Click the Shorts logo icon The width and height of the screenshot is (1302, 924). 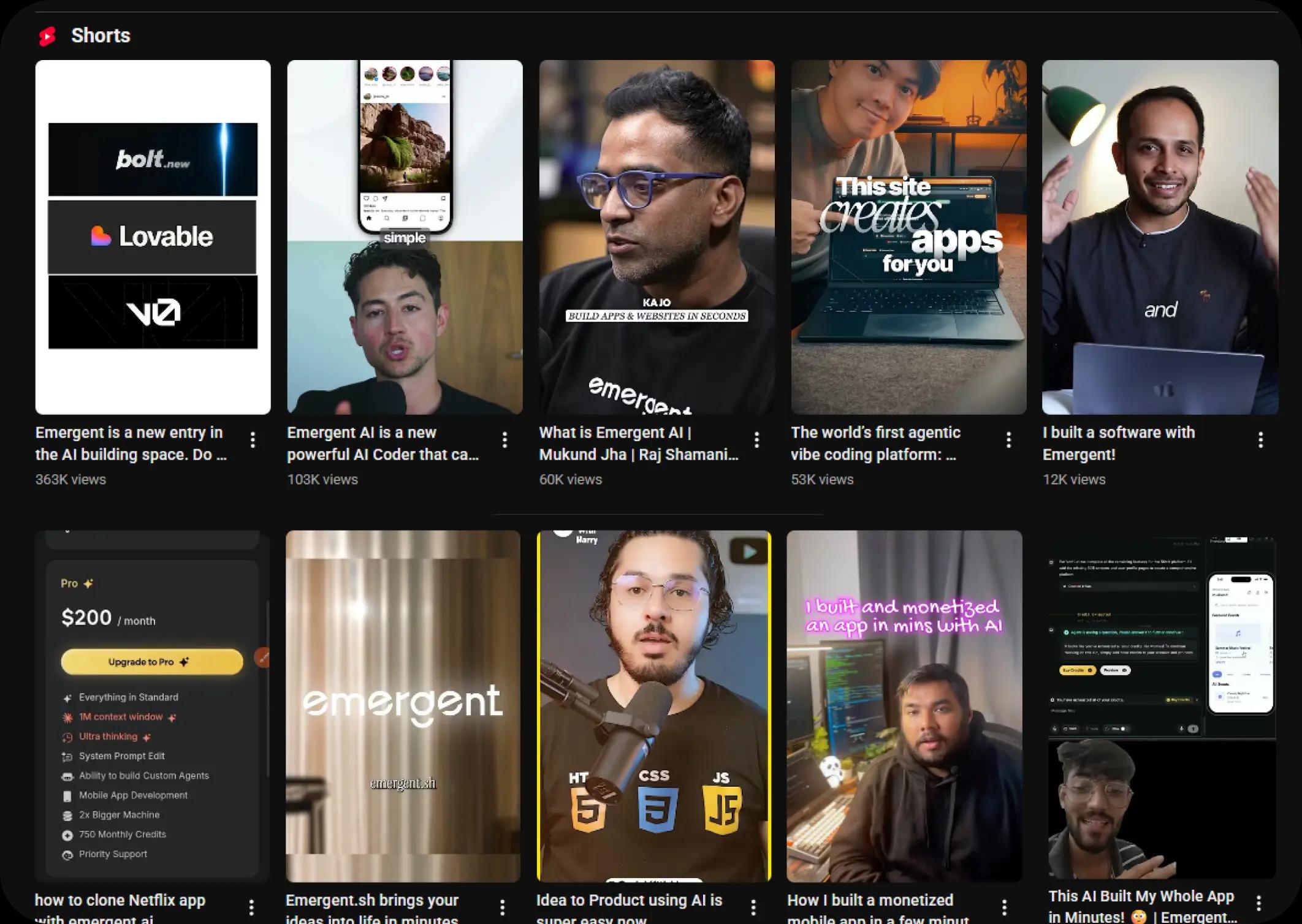(x=47, y=36)
